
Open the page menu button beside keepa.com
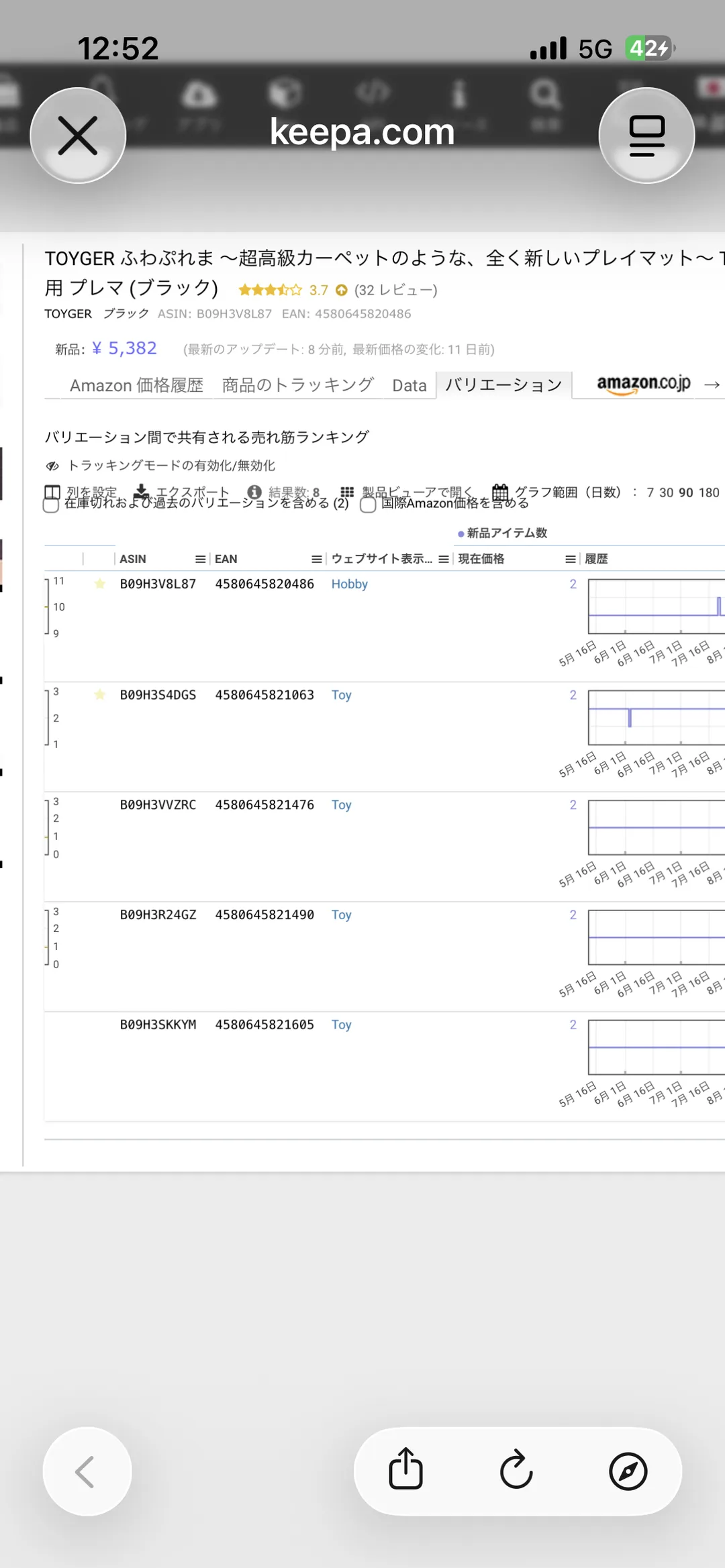coord(646,136)
